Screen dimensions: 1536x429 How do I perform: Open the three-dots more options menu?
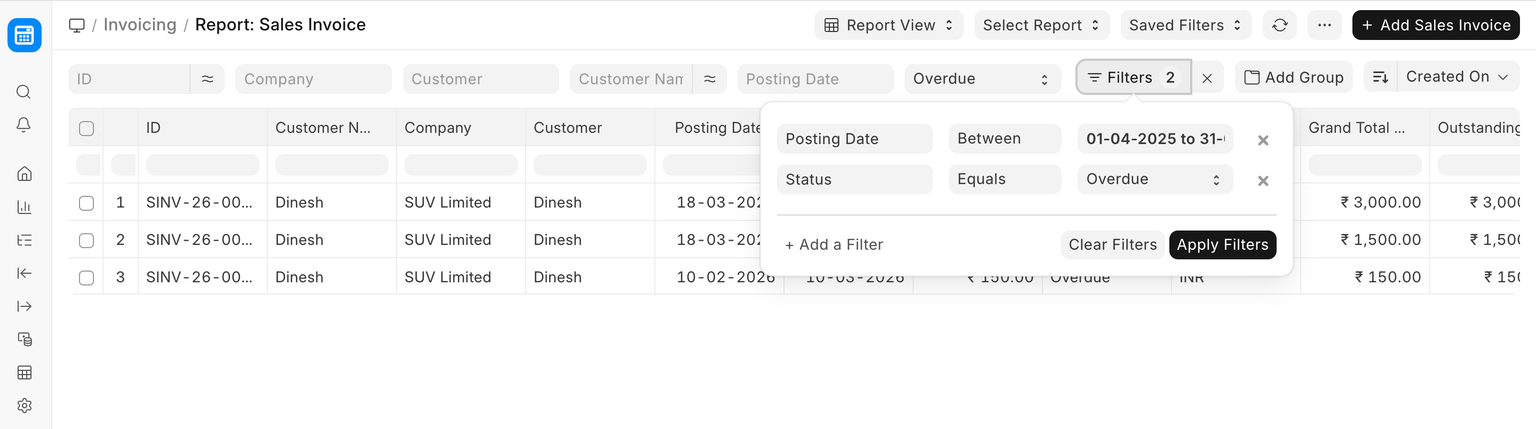point(1324,25)
